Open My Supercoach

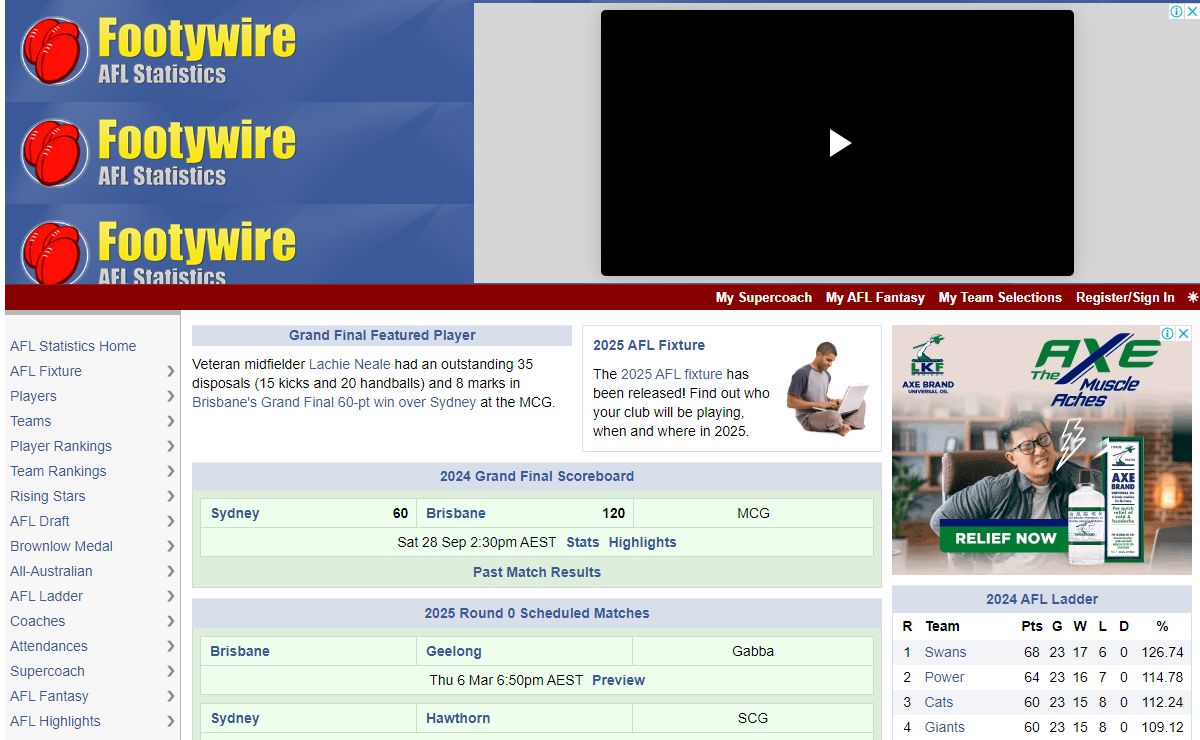point(764,297)
